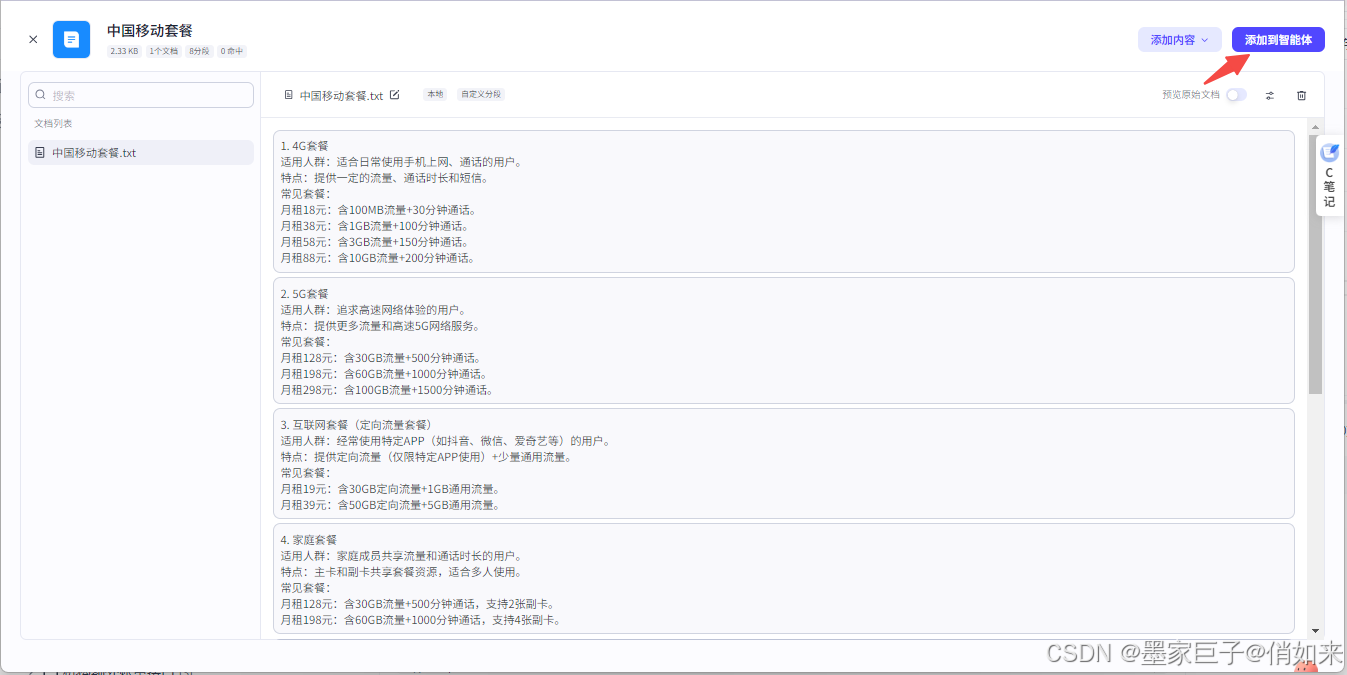Click the C笔记 floating side widget
1347x675 pixels.
(x=1329, y=175)
